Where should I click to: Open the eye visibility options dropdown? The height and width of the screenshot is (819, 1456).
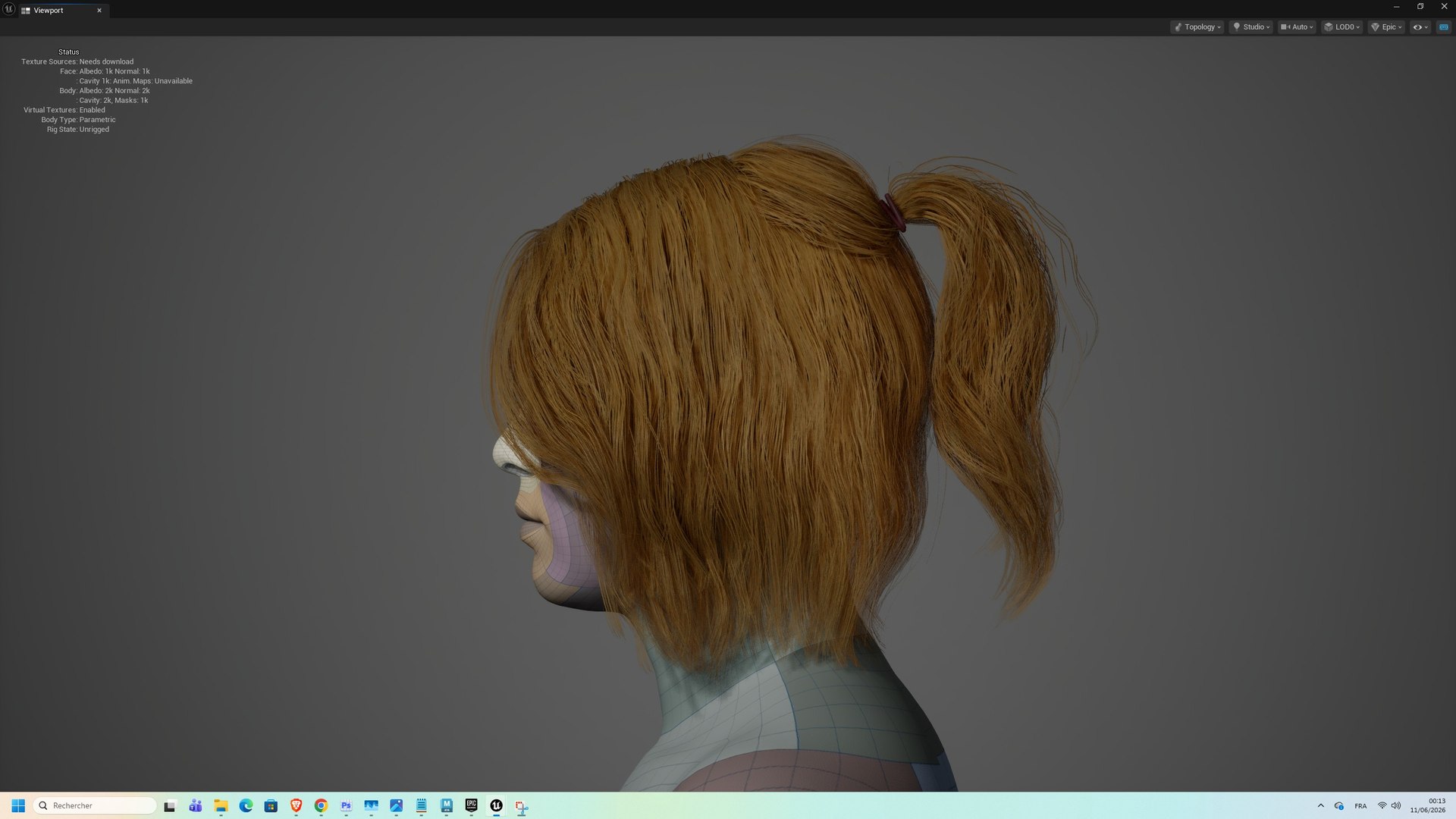(x=1420, y=27)
